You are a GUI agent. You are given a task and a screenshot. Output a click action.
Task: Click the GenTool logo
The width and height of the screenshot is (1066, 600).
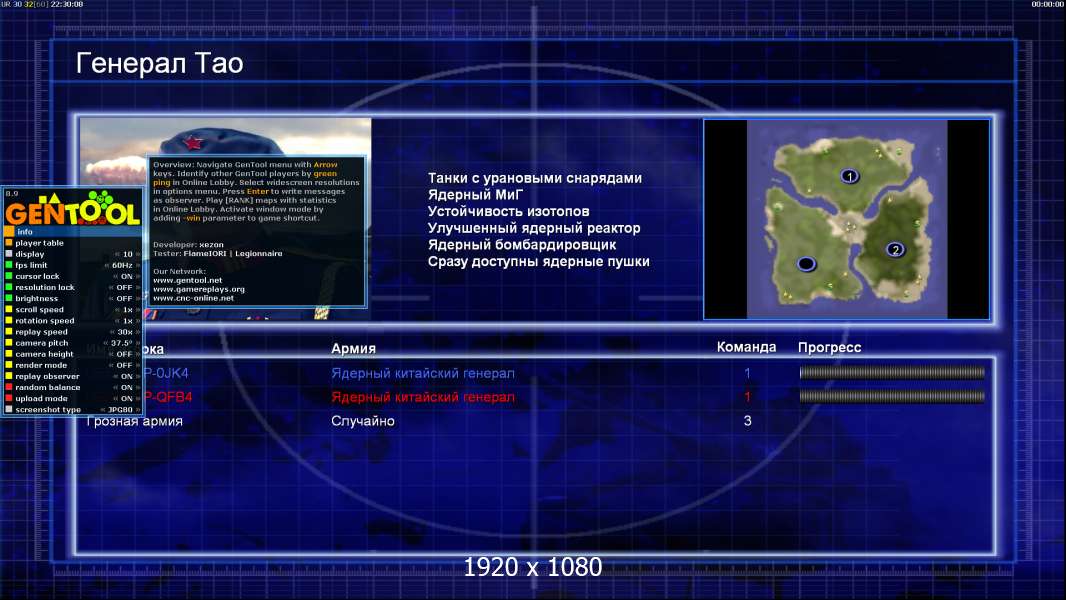(73, 209)
